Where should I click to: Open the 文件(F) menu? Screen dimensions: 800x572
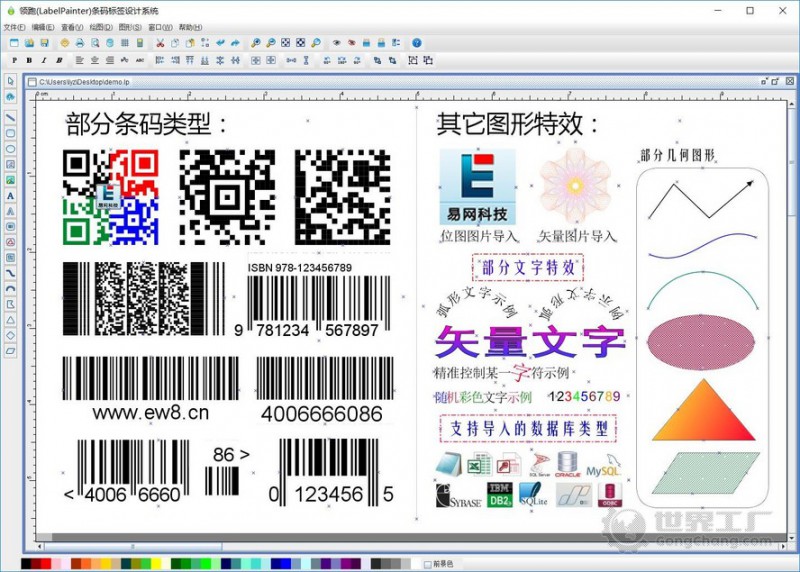tap(14, 27)
